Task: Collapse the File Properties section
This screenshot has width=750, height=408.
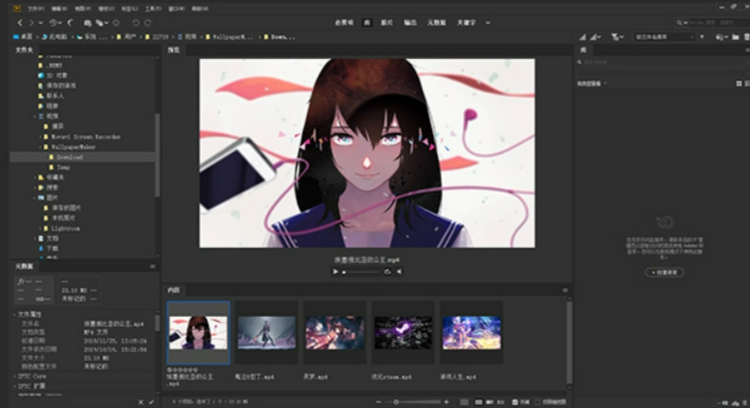Action: 14,314
